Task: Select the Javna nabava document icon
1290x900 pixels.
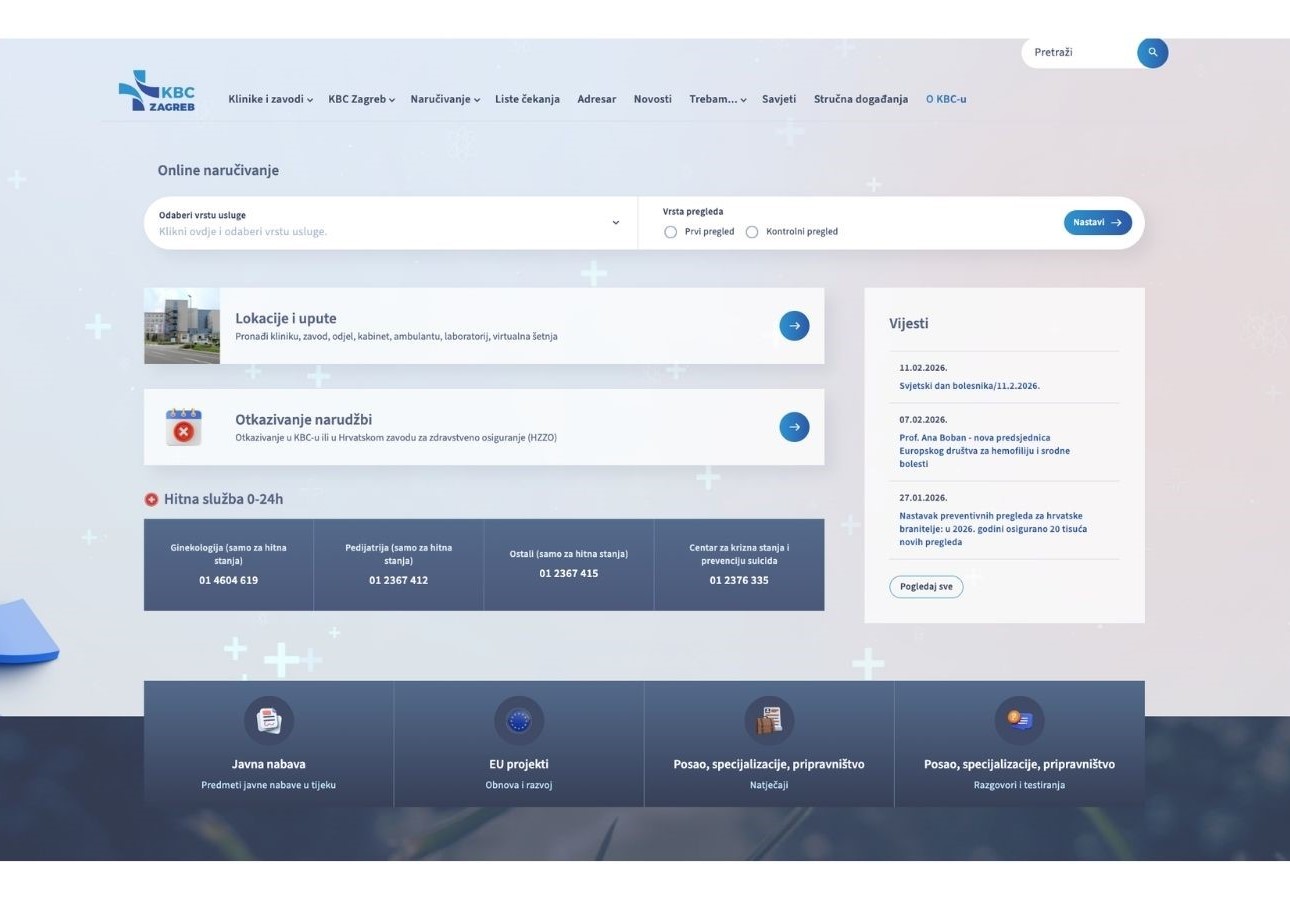Action: click(x=267, y=719)
